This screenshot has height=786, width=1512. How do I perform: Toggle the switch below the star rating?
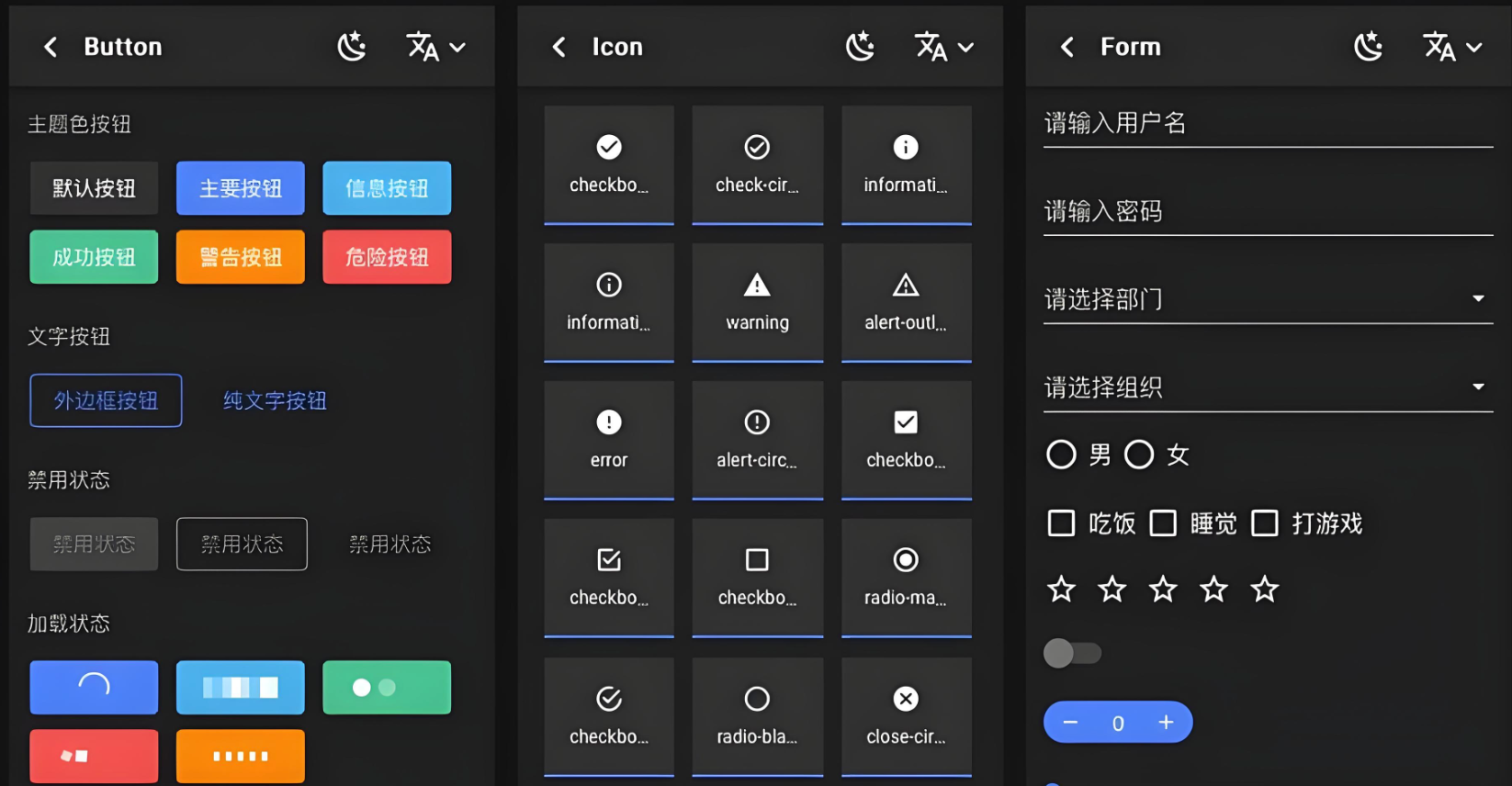tap(1071, 653)
